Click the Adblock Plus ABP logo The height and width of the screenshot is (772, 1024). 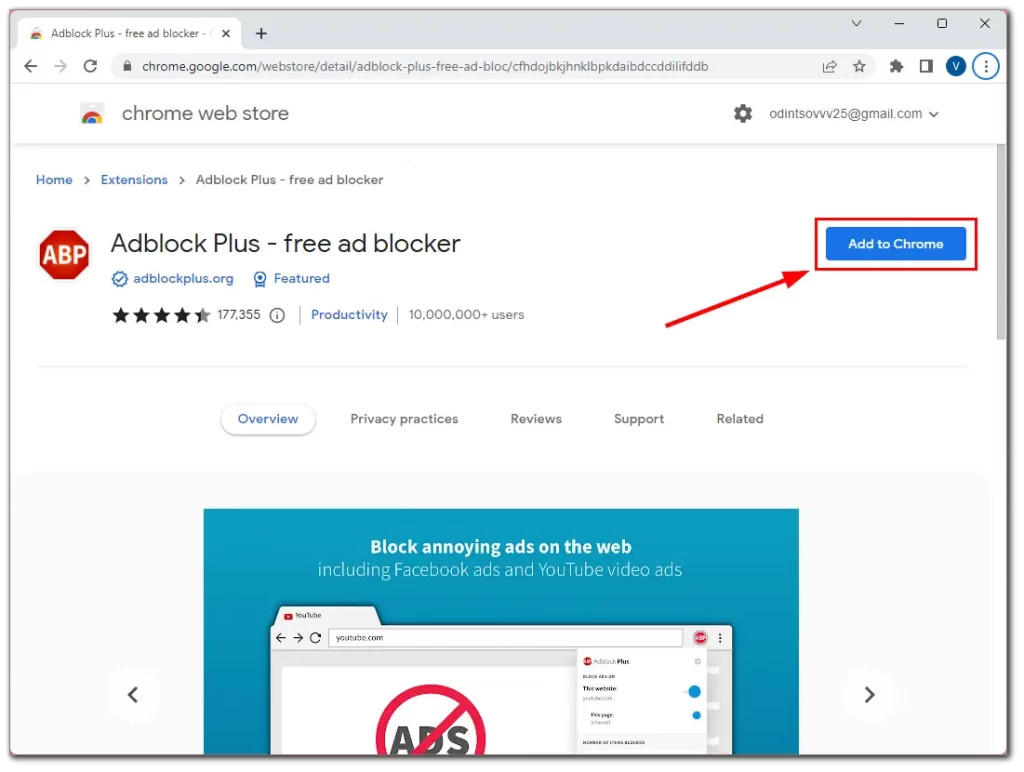[64, 254]
